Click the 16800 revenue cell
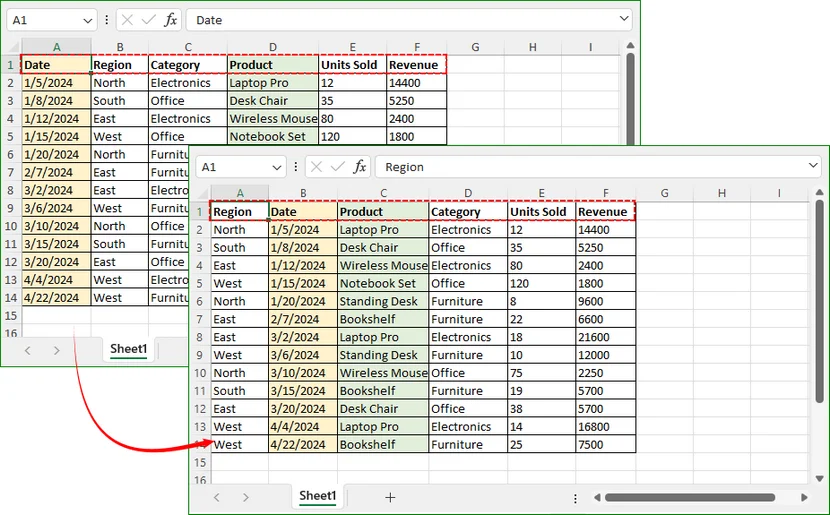This screenshot has width=830, height=515. click(x=606, y=427)
